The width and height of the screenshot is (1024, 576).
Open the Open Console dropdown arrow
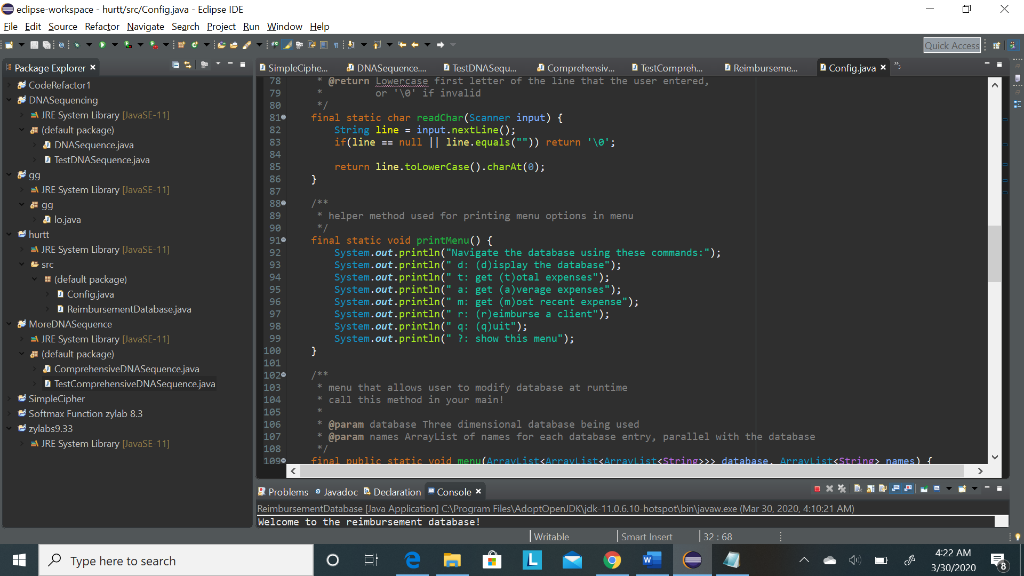point(974,488)
